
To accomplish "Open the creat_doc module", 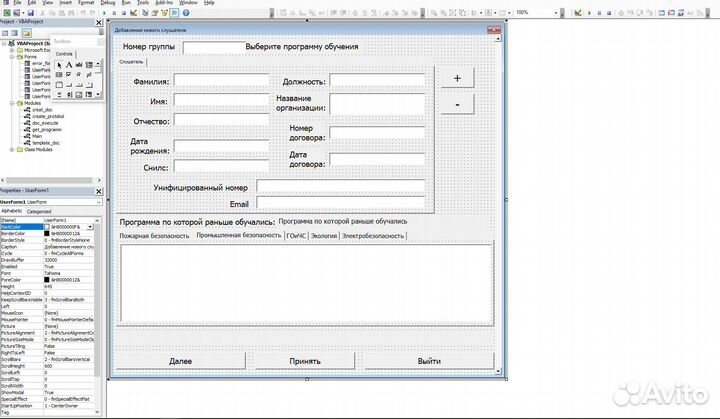I will (42, 109).
